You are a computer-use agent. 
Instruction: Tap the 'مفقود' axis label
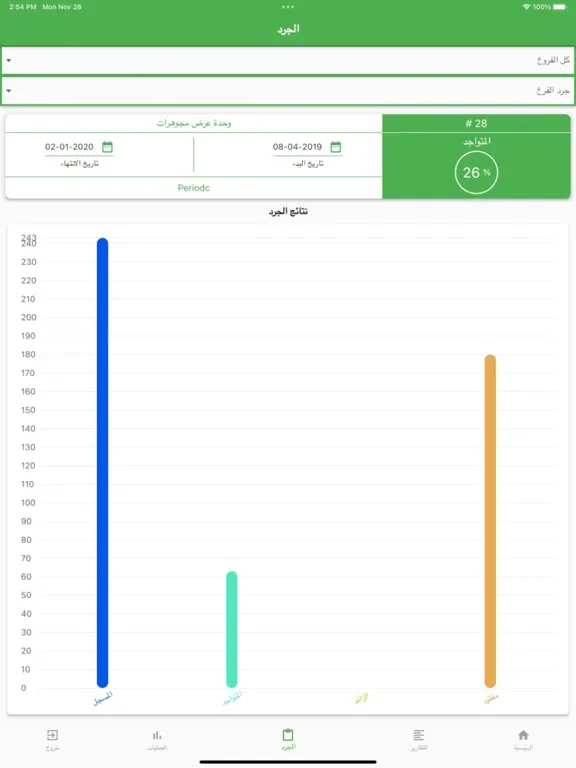coord(491,699)
